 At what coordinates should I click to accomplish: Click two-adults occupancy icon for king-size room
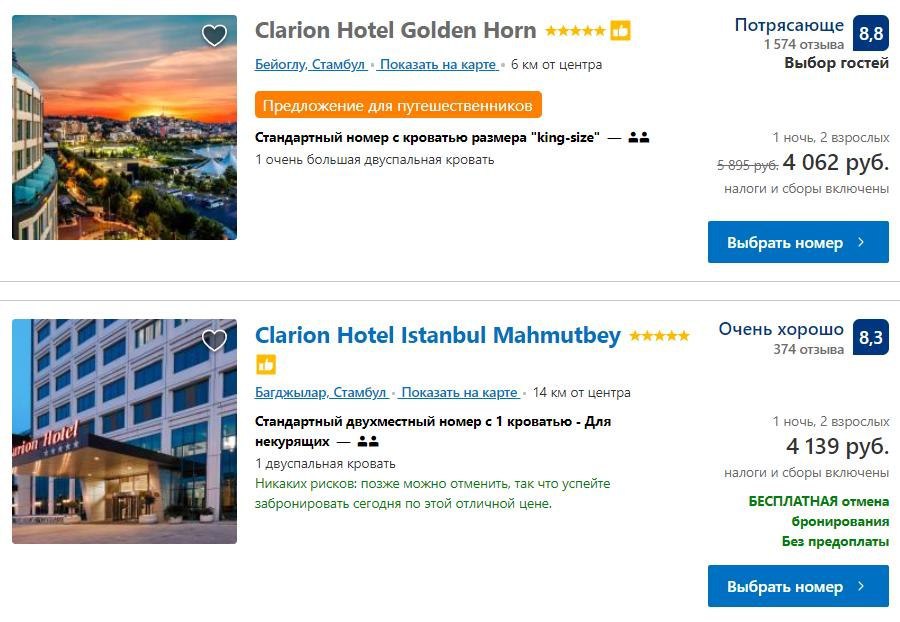point(639,138)
